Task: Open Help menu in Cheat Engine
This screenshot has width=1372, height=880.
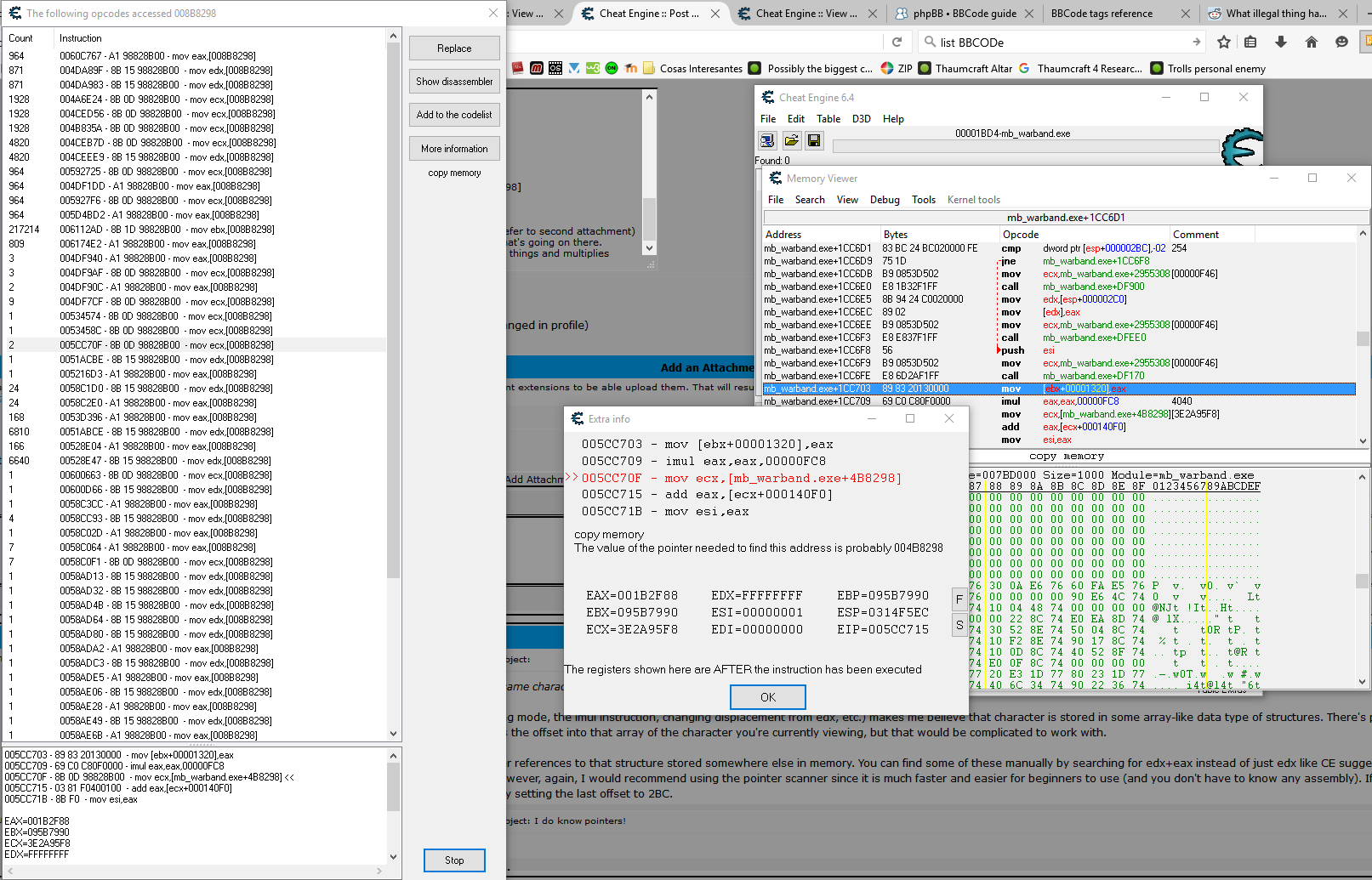Action: [893, 119]
